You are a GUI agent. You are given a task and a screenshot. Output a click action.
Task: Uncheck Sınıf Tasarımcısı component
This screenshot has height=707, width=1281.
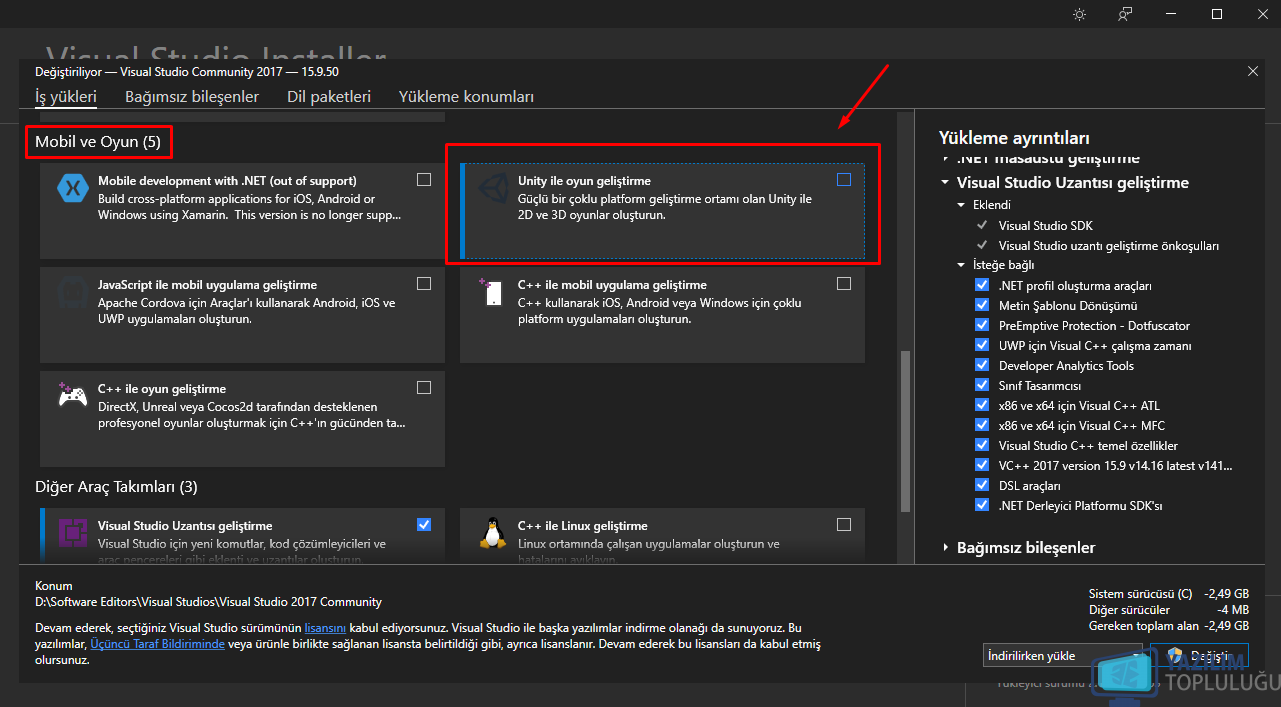981,386
